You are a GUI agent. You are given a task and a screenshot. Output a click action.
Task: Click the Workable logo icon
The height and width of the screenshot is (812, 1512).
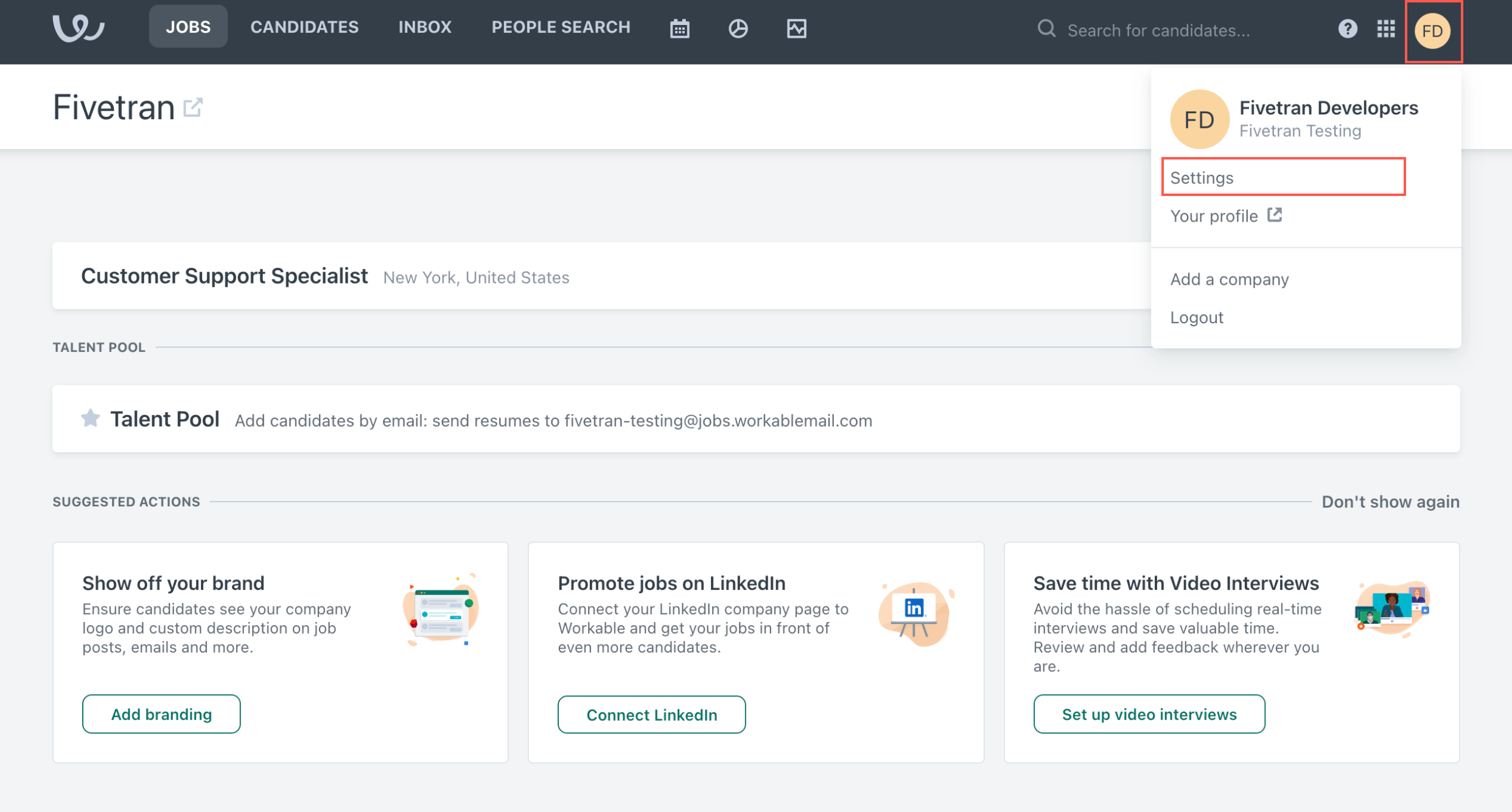pos(79,28)
